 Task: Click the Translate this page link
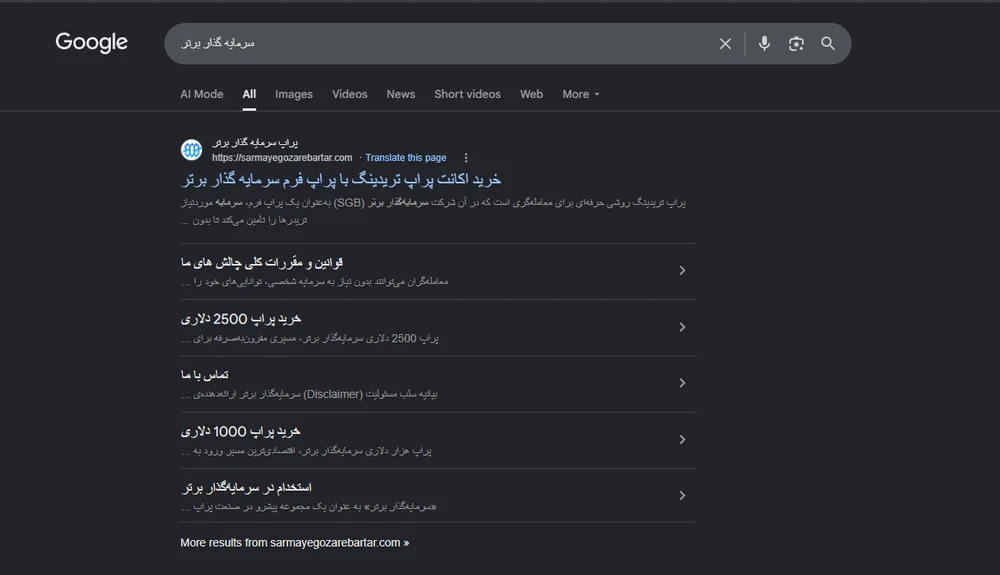pos(406,157)
